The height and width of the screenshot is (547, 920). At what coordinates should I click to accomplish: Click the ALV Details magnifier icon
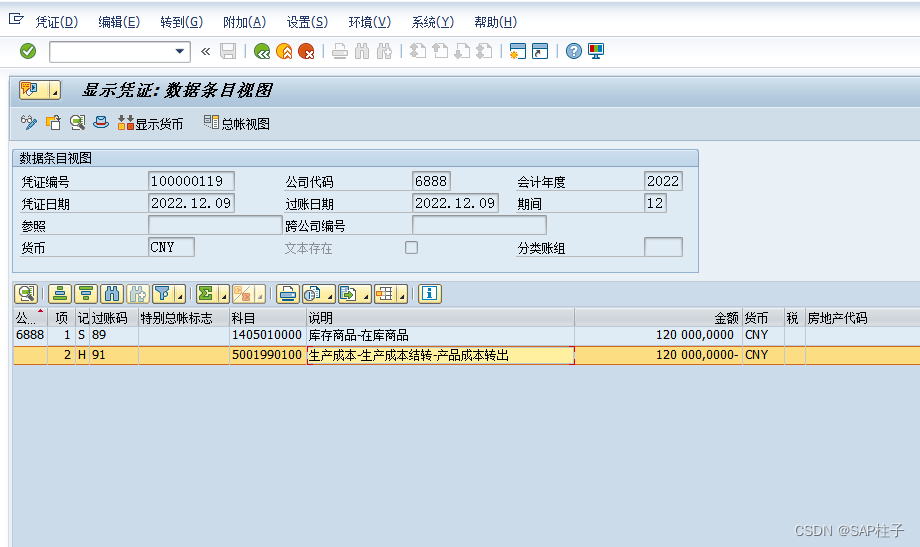pos(26,293)
